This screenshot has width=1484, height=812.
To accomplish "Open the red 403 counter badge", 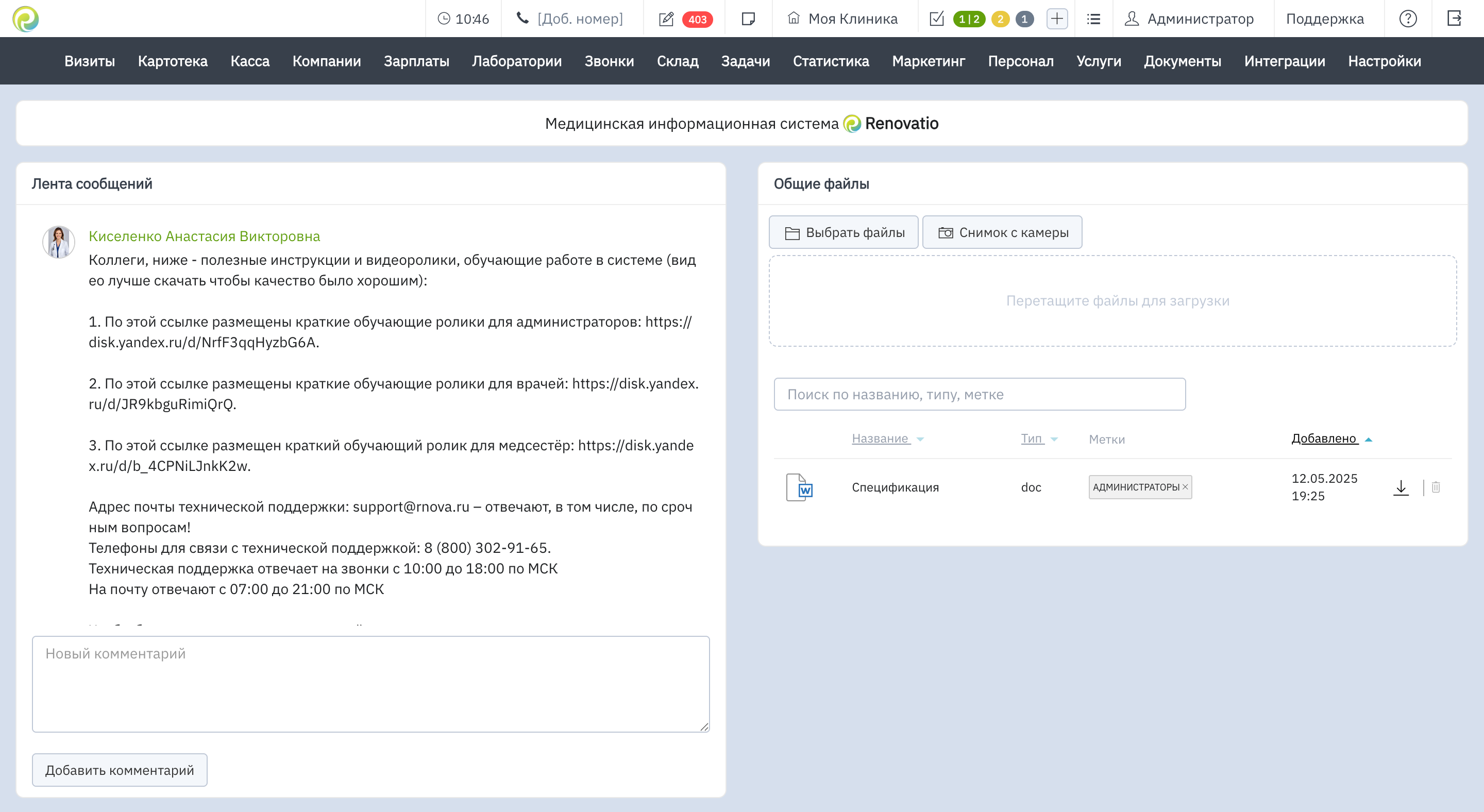I will coord(697,19).
